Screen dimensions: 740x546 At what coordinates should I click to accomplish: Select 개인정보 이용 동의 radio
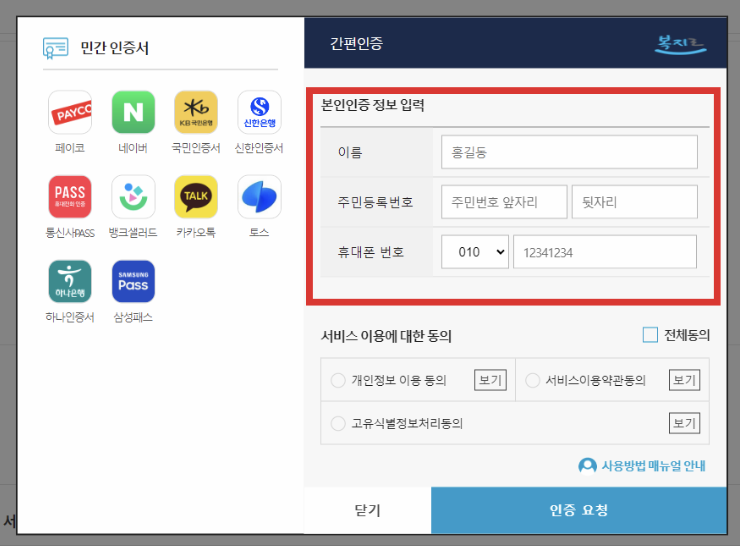(x=338, y=380)
